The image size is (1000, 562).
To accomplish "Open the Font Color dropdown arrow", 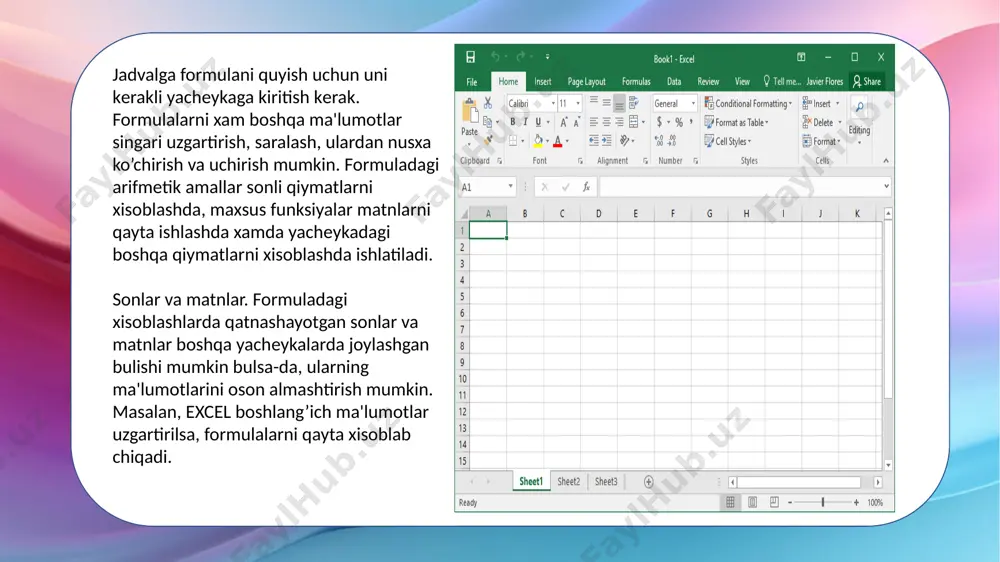I will 567,142.
